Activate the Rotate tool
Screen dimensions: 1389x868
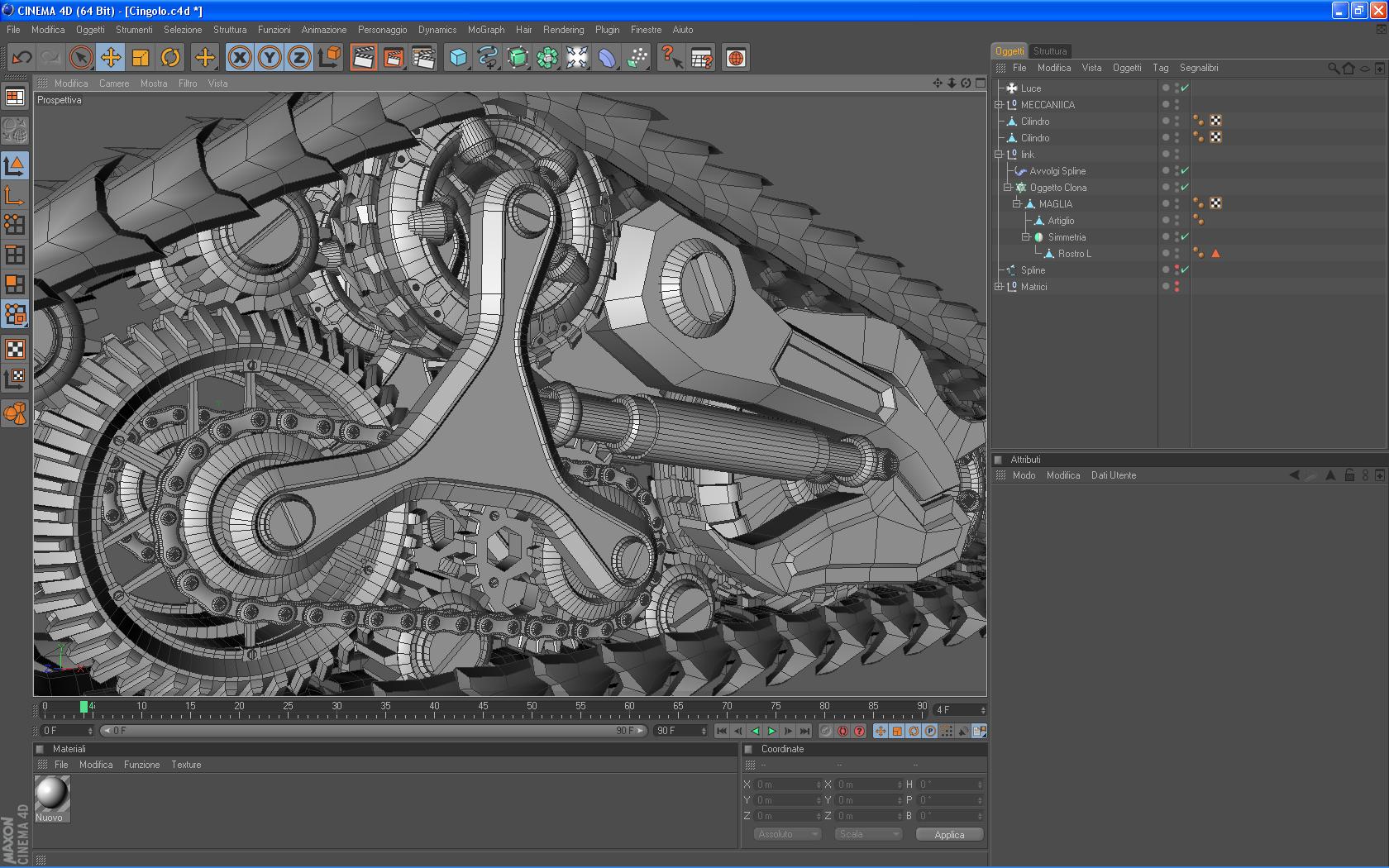tap(170, 58)
